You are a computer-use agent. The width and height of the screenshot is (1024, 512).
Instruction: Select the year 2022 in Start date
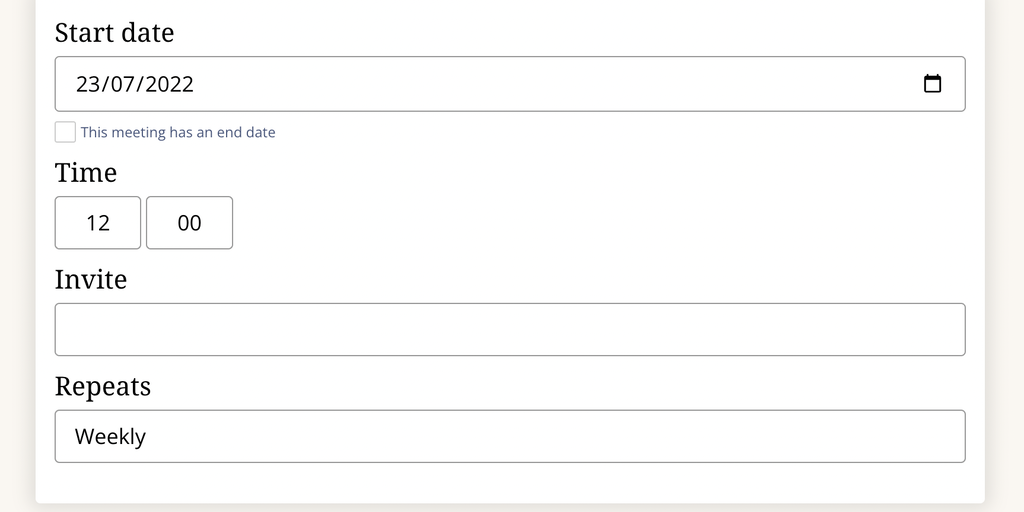click(x=169, y=84)
